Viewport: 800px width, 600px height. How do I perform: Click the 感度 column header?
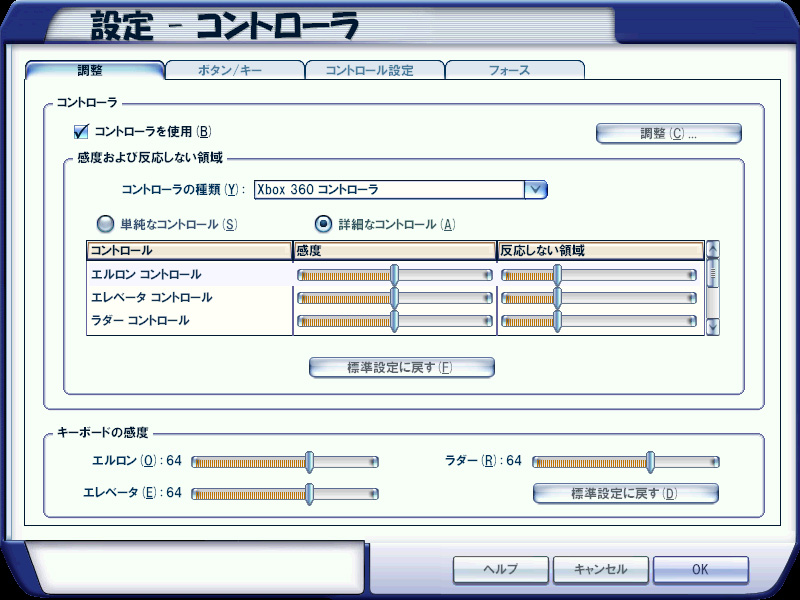395,251
